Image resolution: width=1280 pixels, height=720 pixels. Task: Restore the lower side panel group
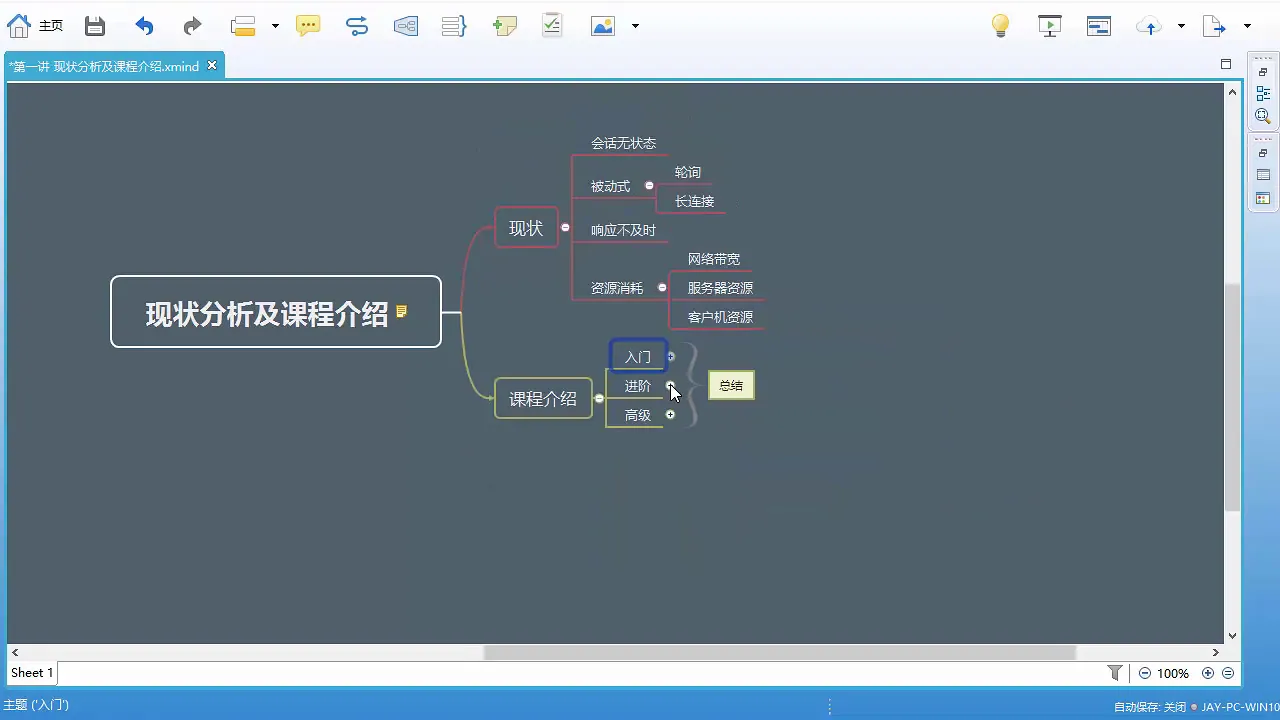click(1263, 153)
